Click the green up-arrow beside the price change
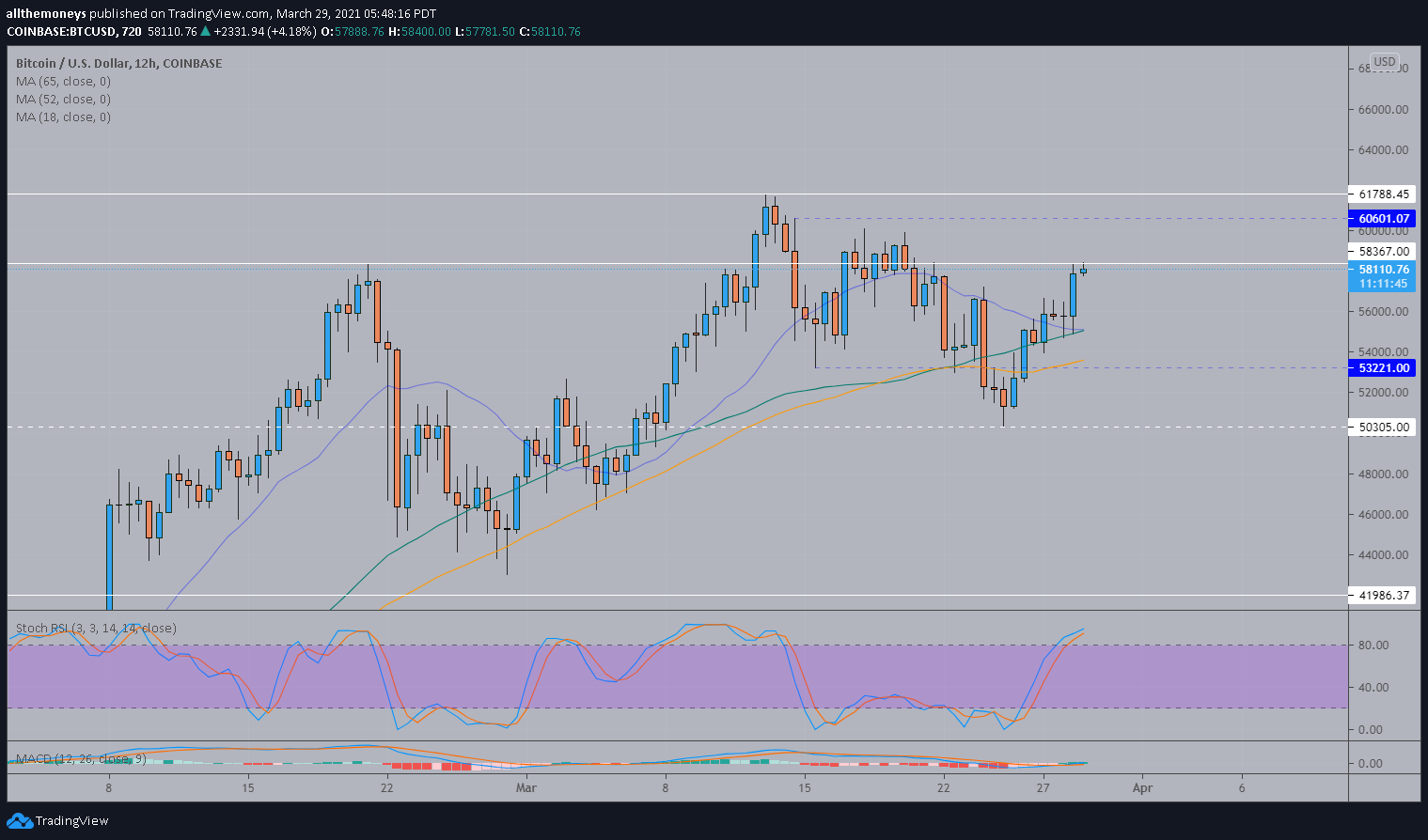The height and width of the screenshot is (840, 1428). pyautogui.click(x=206, y=32)
